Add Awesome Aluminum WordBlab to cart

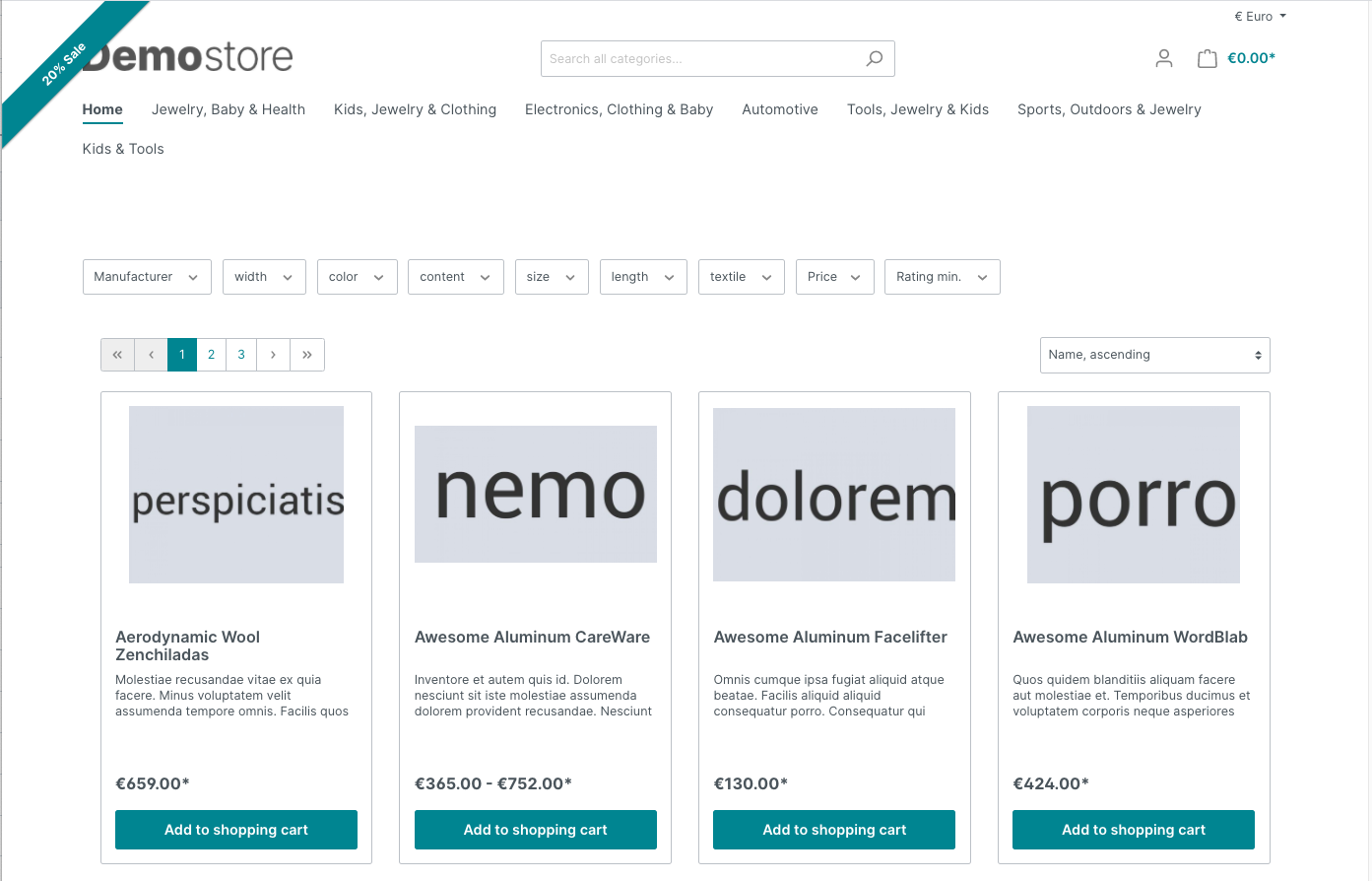[x=1134, y=830]
